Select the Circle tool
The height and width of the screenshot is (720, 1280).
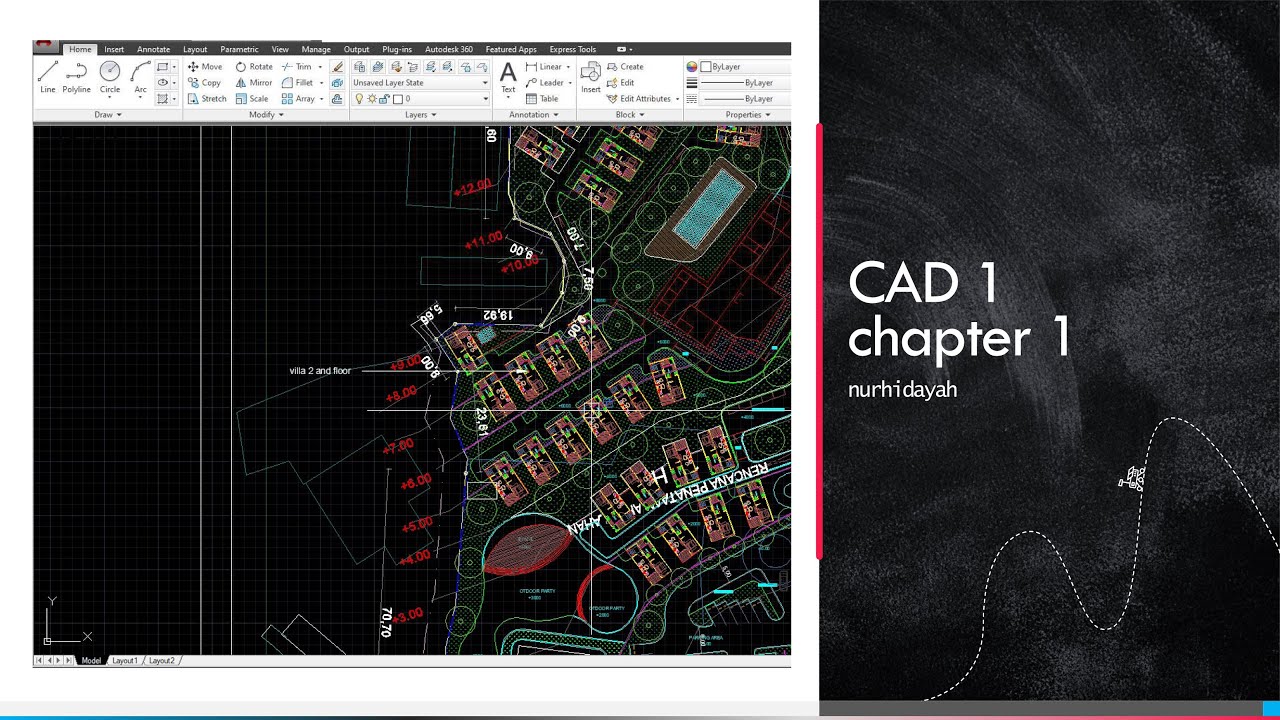click(x=110, y=77)
